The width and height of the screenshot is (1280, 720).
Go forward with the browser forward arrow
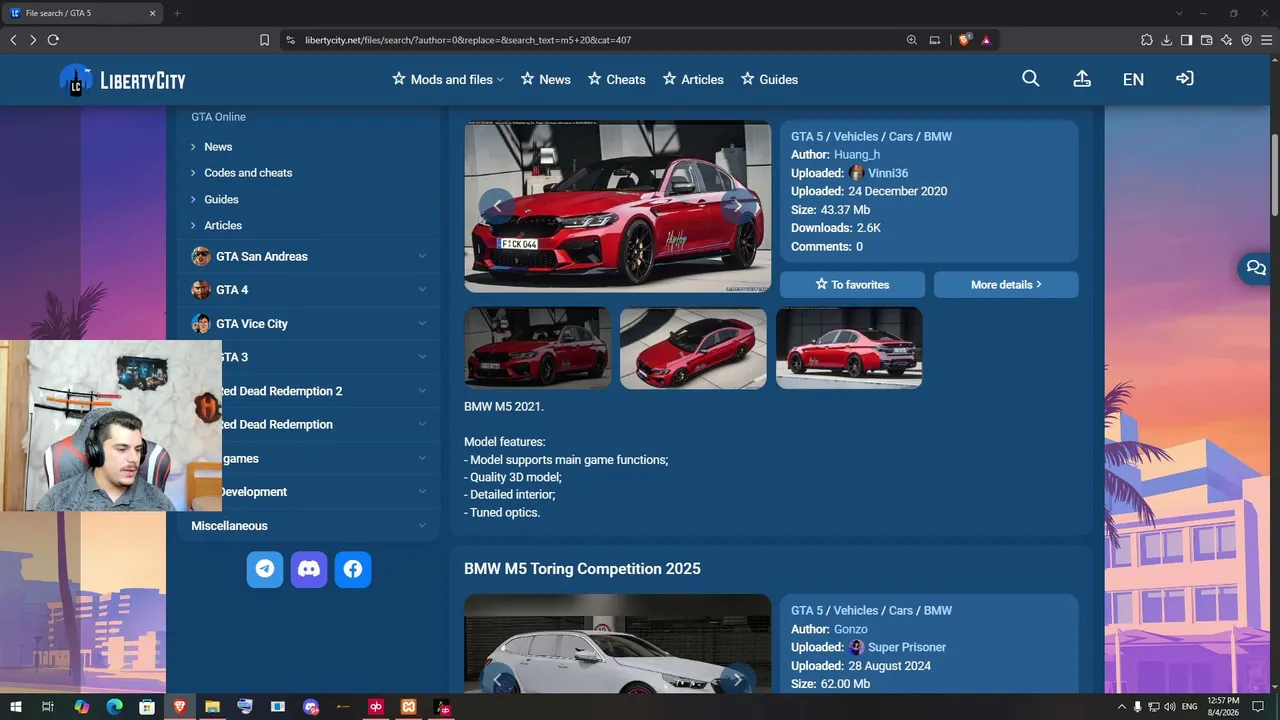point(33,40)
